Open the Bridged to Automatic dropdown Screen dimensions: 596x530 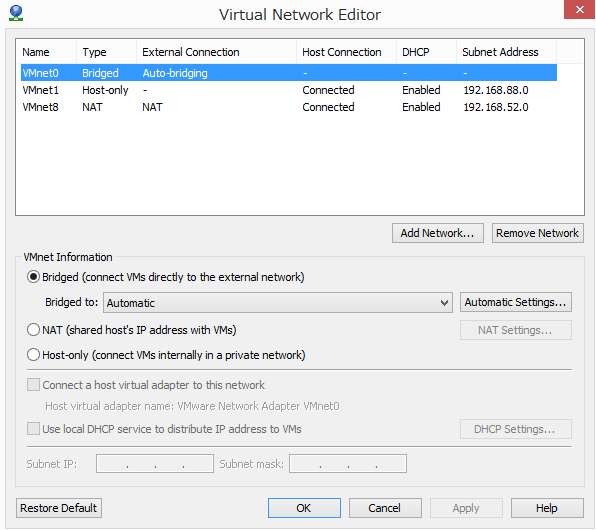(x=278, y=303)
